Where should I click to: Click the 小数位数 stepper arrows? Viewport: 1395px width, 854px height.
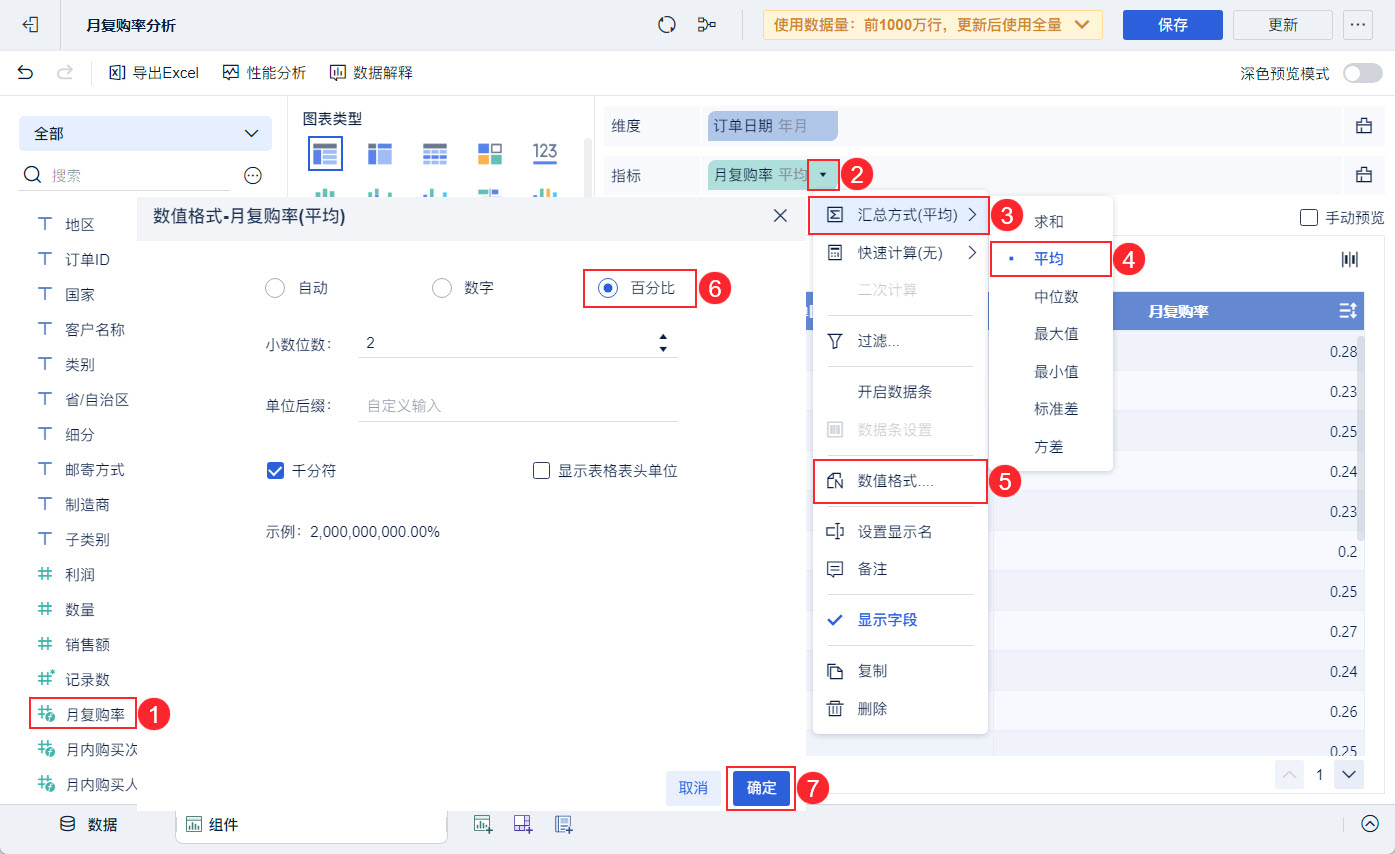663,343
